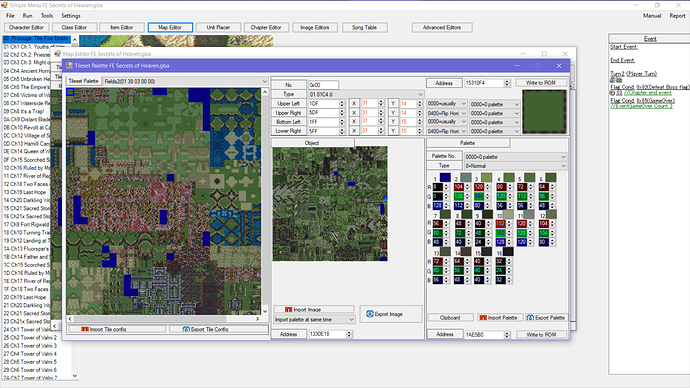Open the Image Editors
The image size is (690, 388).
point(315,27)
